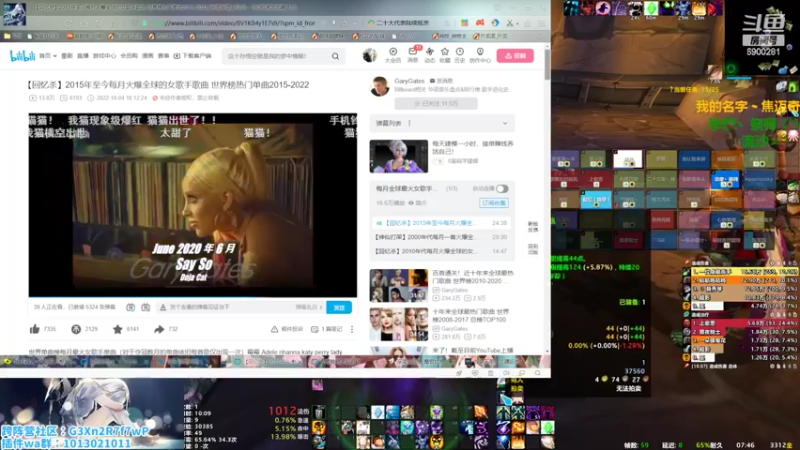The width and height of the screenshot is (800, 450).
Task: Click the game action bar icon by 1012
Action: coord(319,412)
